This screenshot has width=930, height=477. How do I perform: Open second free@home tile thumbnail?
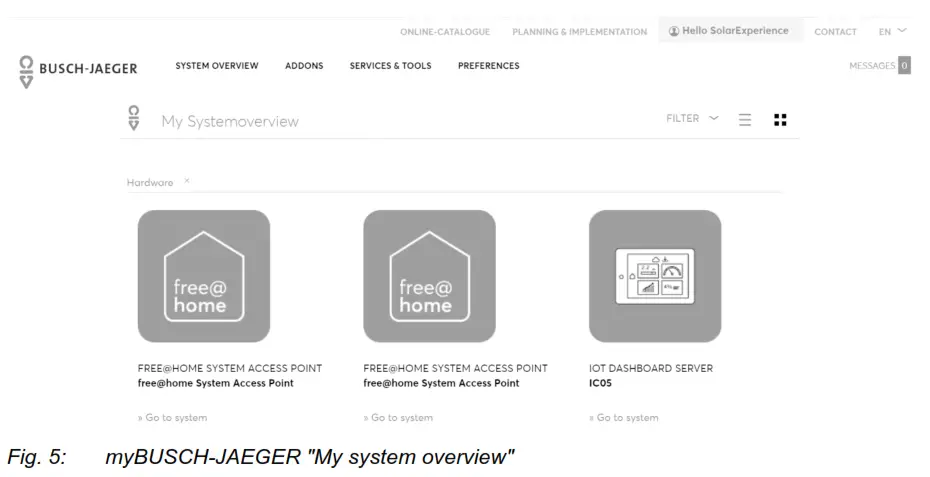click(x=429, y=276)
